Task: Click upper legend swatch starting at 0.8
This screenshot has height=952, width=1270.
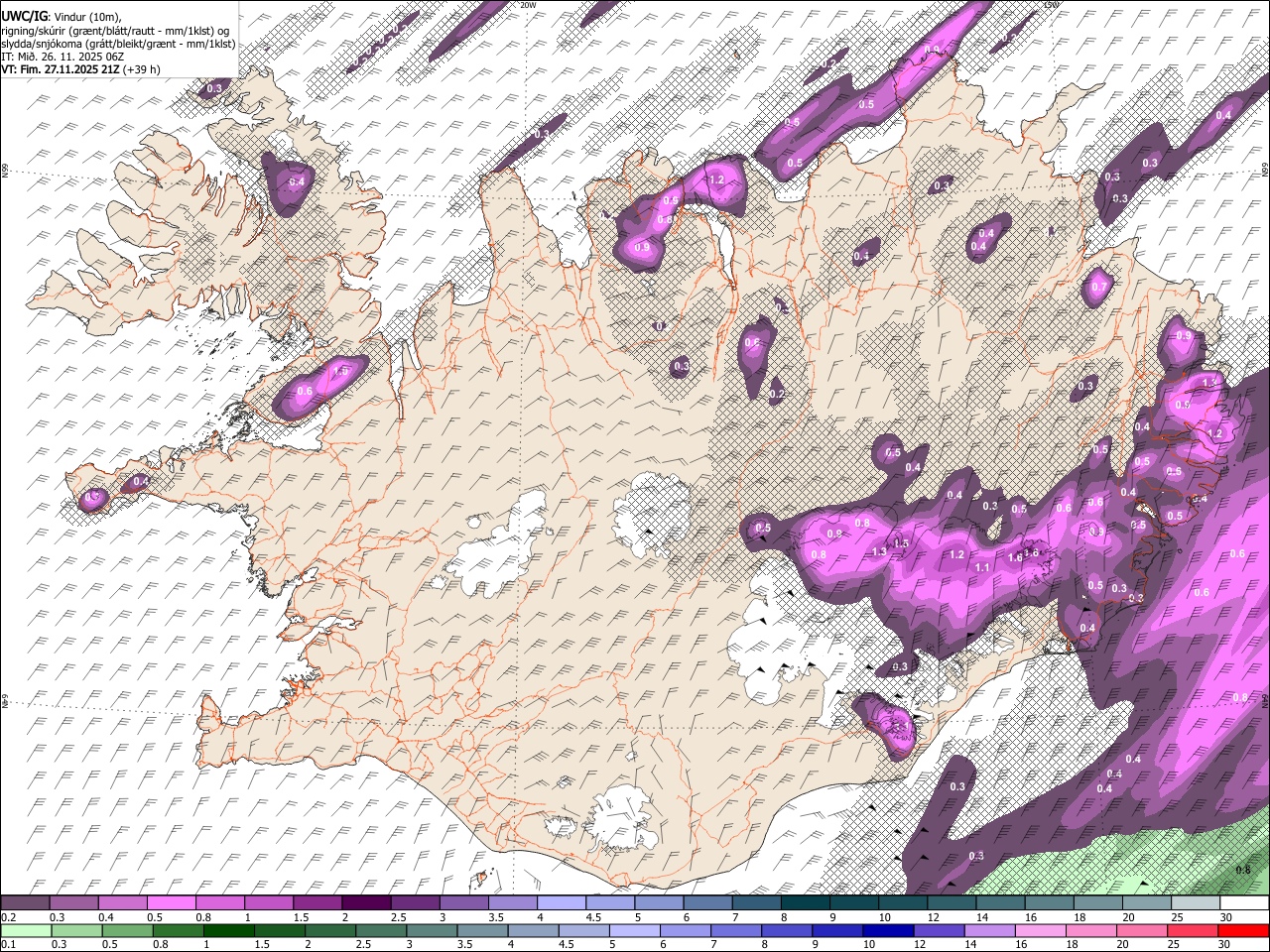Action: [220, 903]
